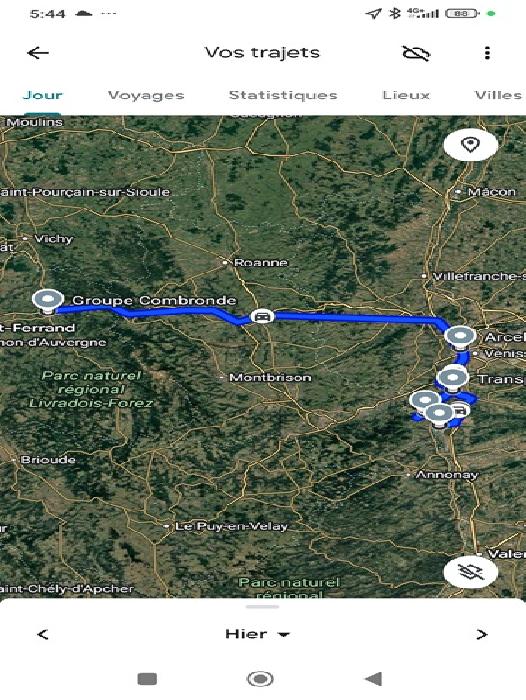This screenshot has width=526, height=700.
Task: Go to previous day arrow
Action: (43, 634)
